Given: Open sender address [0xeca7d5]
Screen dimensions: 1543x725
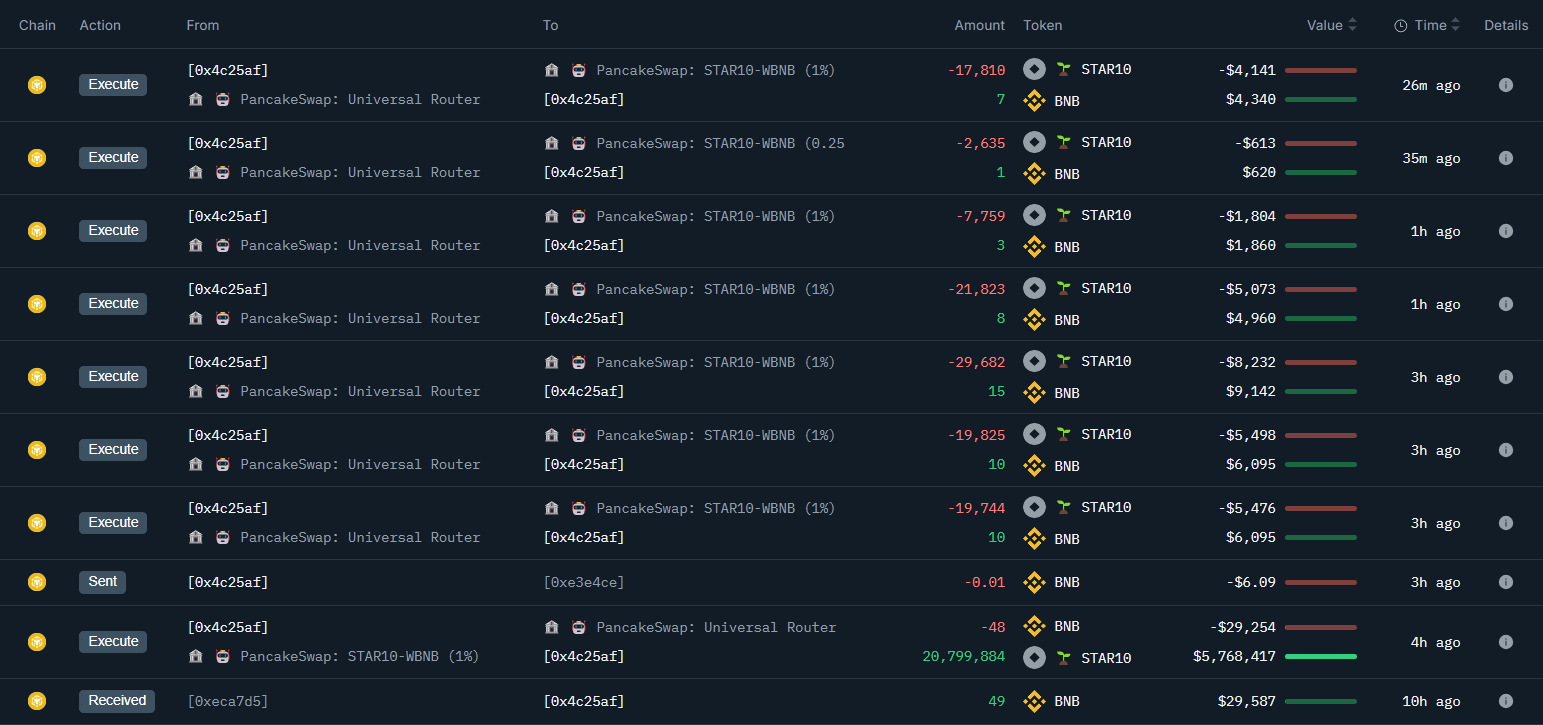Looking at the screenshot, I should (228, 702).
